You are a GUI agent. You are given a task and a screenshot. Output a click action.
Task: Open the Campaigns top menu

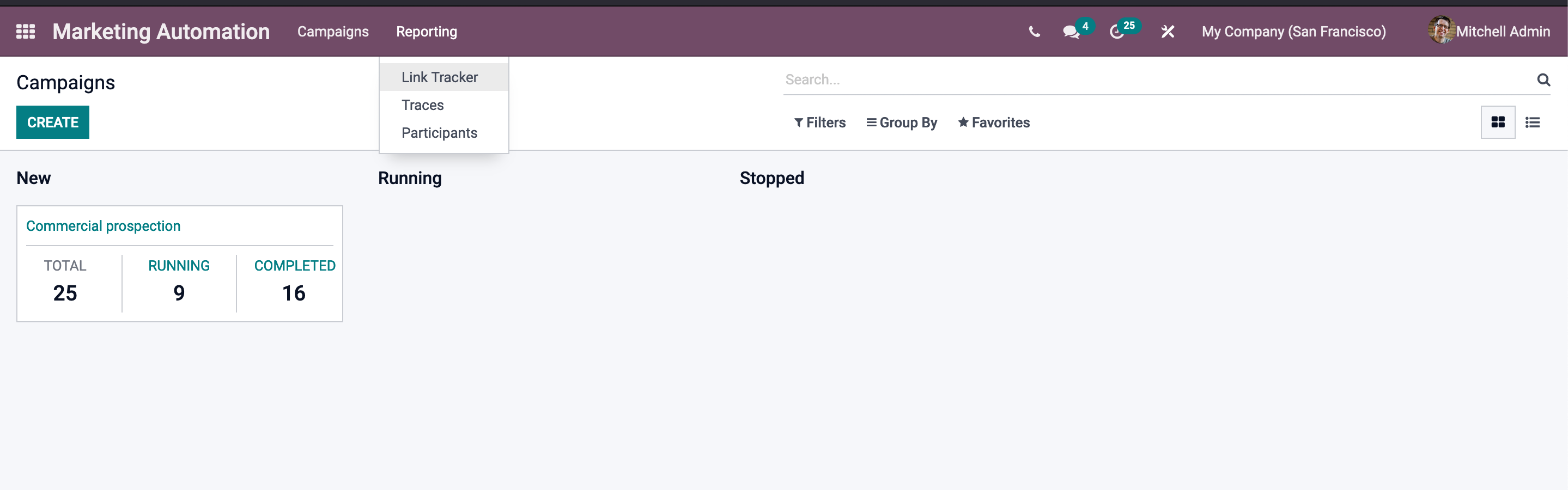click(x=333, y=32)
